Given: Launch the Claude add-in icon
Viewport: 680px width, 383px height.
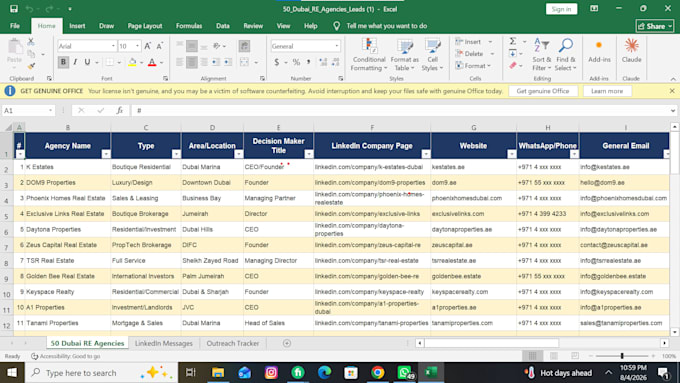Looking at the screenshot, I should [x=631, y=51].
